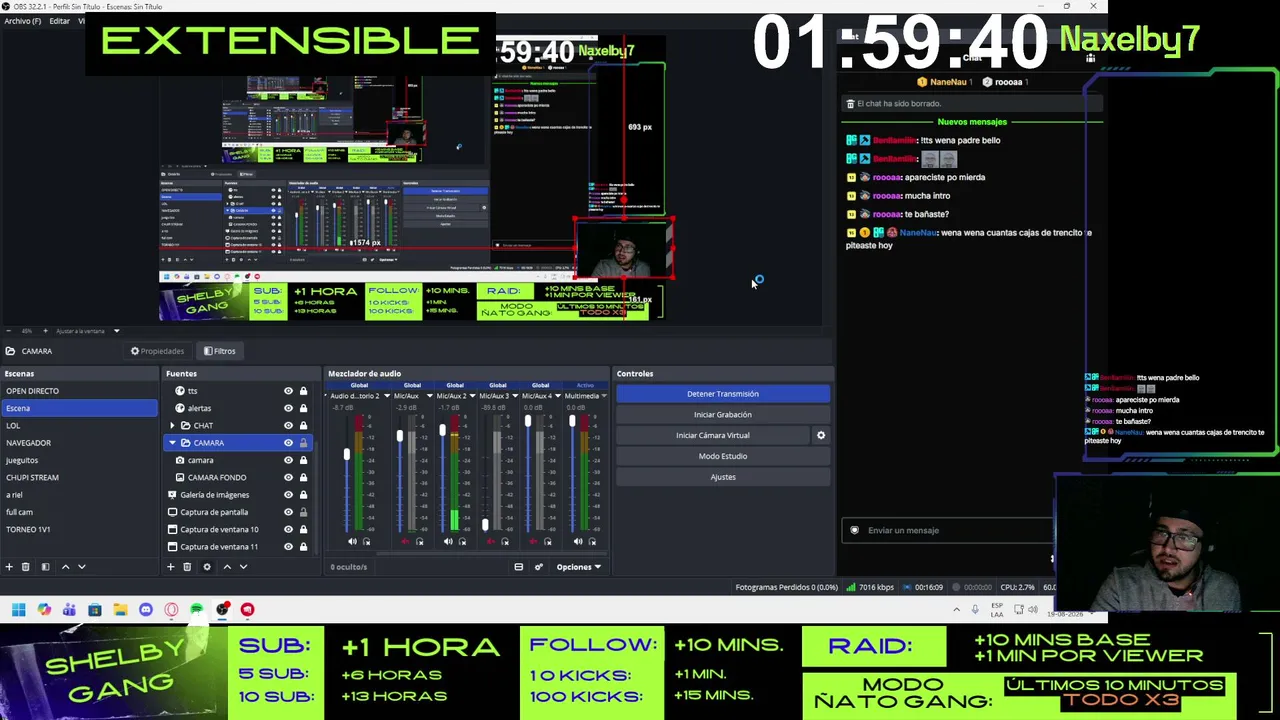Open source properties gear in Fuentes toolbar
The width and height of the screenshot is (1280, 720).
tap(207, 567)
